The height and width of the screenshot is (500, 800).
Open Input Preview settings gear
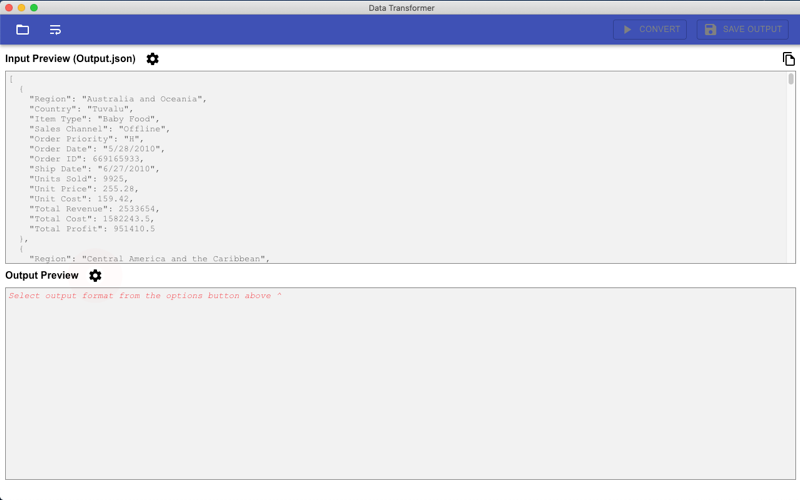tap(153, 59)
